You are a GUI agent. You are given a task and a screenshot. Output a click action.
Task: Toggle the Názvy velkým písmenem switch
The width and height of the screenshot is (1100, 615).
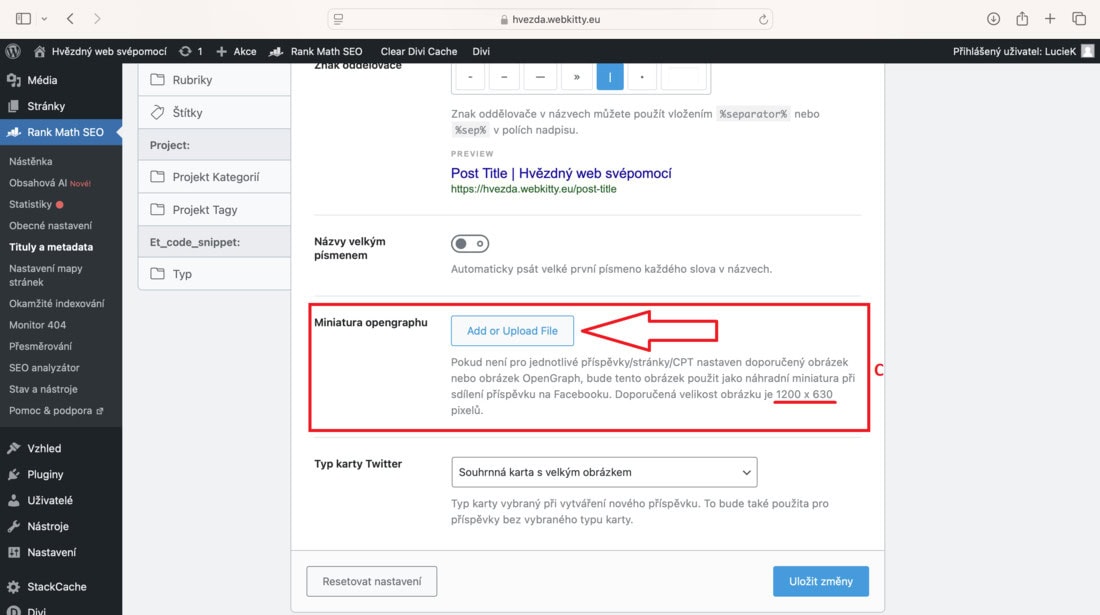point(470,243)
